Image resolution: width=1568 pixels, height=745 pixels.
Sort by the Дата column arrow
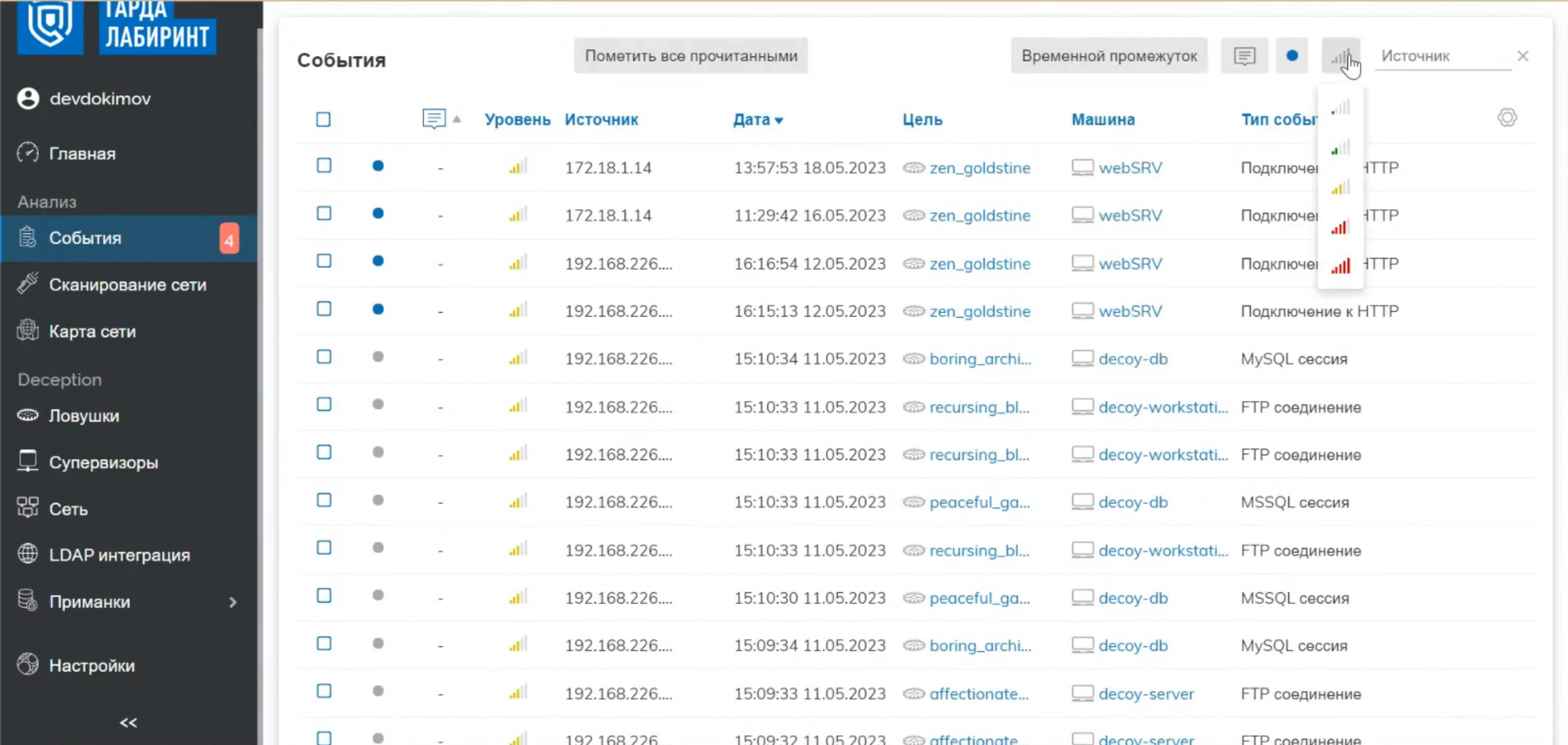click(779, 121)
